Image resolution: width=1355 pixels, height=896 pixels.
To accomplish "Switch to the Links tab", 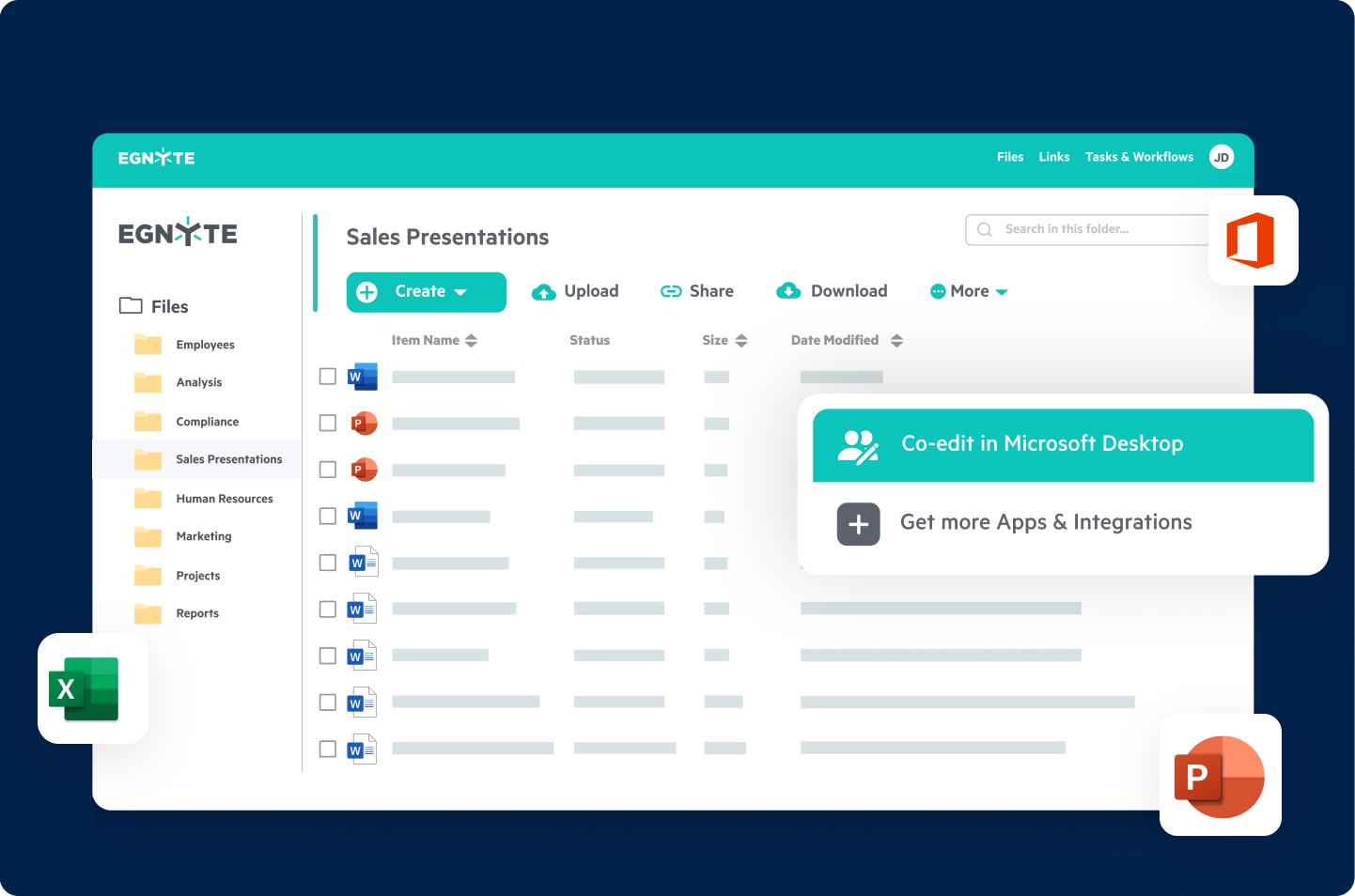I will [x=1053, y=157].
